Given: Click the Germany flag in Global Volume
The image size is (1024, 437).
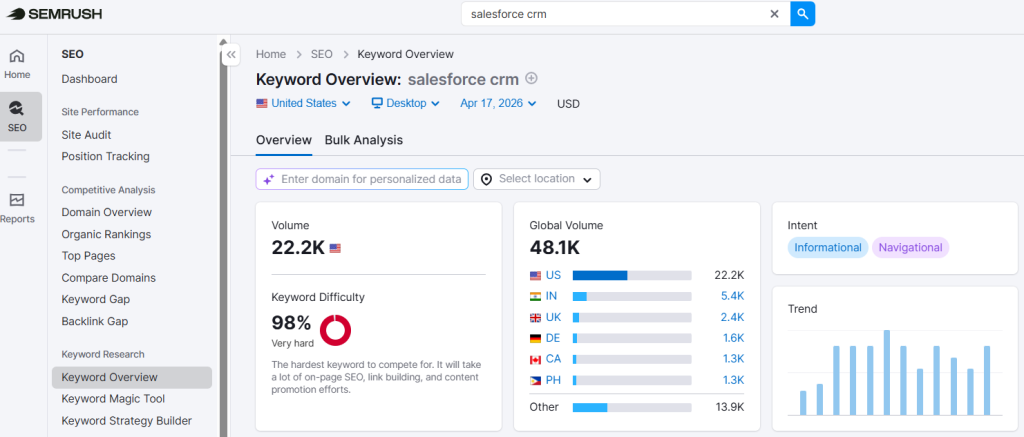Looking at the screenshot, I should point(536,338).
